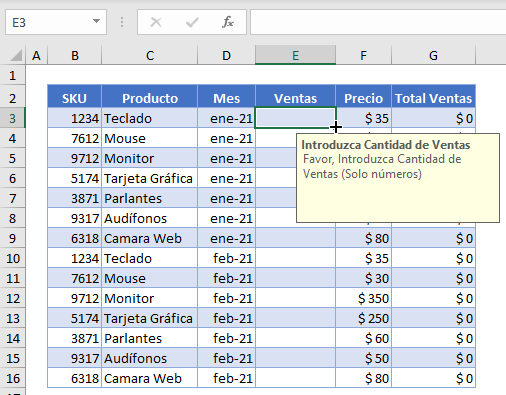The width and height of the screenshot is (506, 395).
Task: Click the $ 80 price in row 9
Action: click(363, 238)
